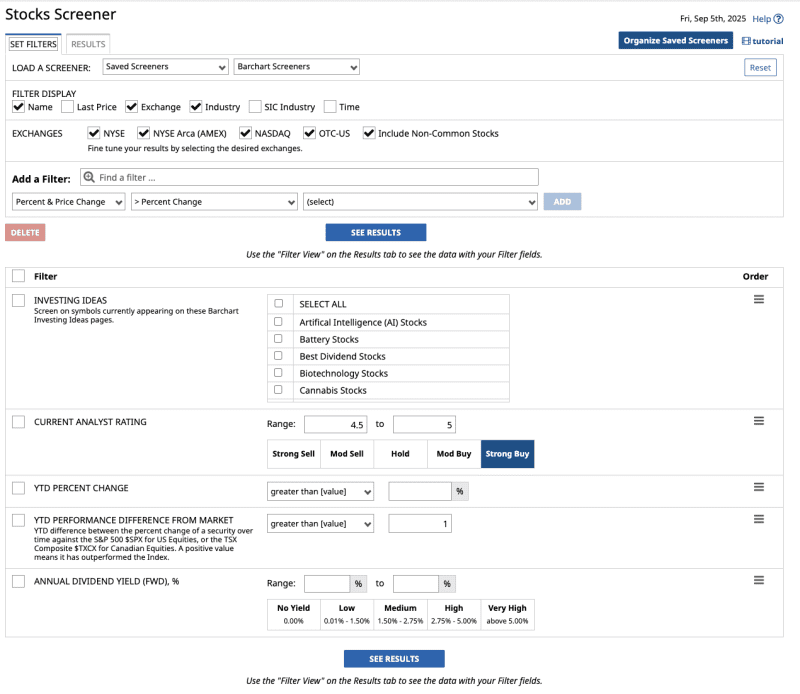Open the Percent & Price Change category dropdown
Image resolution: width=800 pixels, height=694 pixels.
(x=69, y=202)
